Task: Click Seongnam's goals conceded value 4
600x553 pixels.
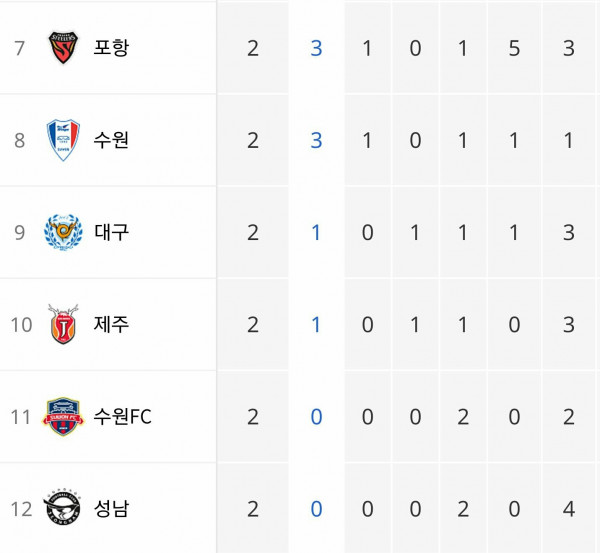Action: click(569, 509)
